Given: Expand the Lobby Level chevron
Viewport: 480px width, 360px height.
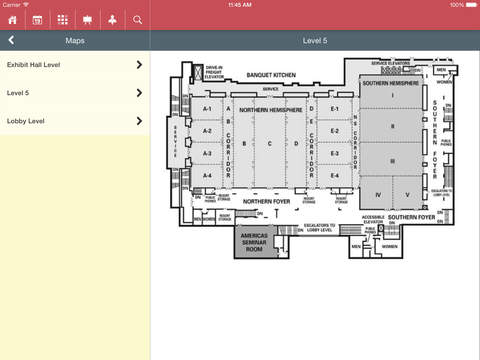Looking at the screenshot, I should 139,121.
